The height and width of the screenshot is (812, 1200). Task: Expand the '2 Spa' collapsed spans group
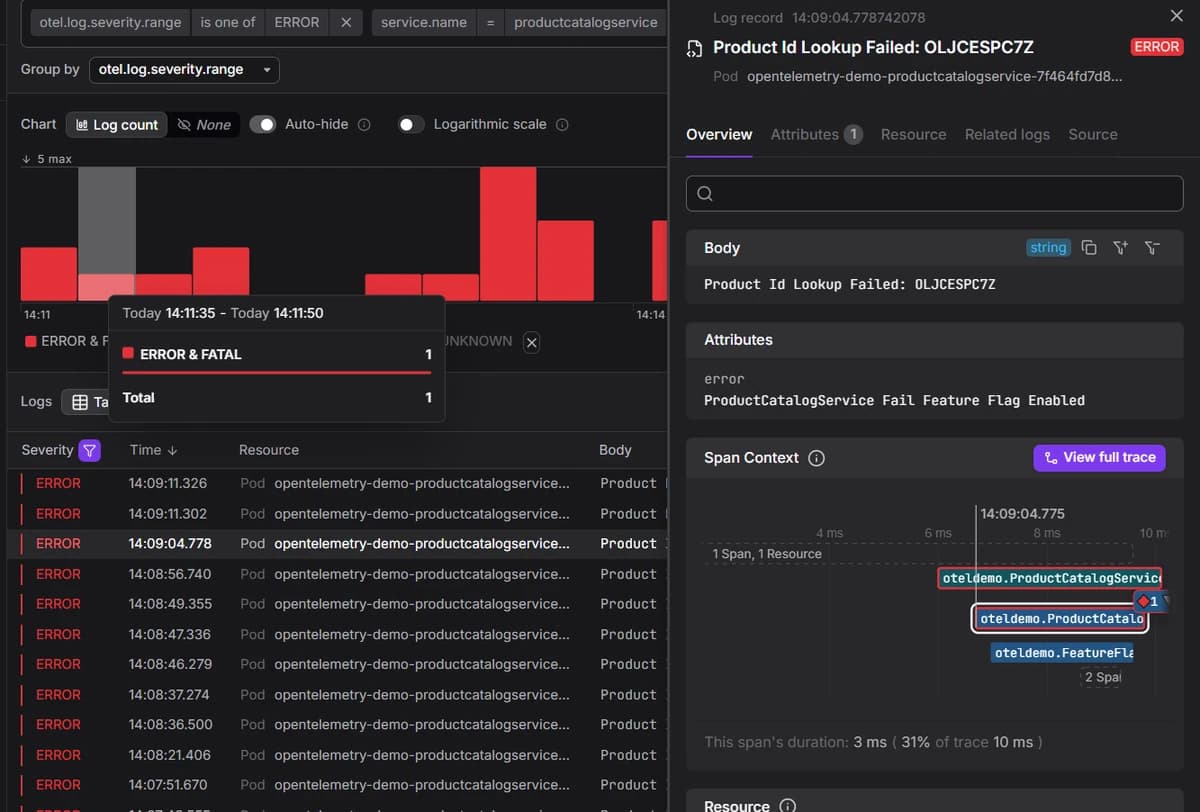point(1102,677)
